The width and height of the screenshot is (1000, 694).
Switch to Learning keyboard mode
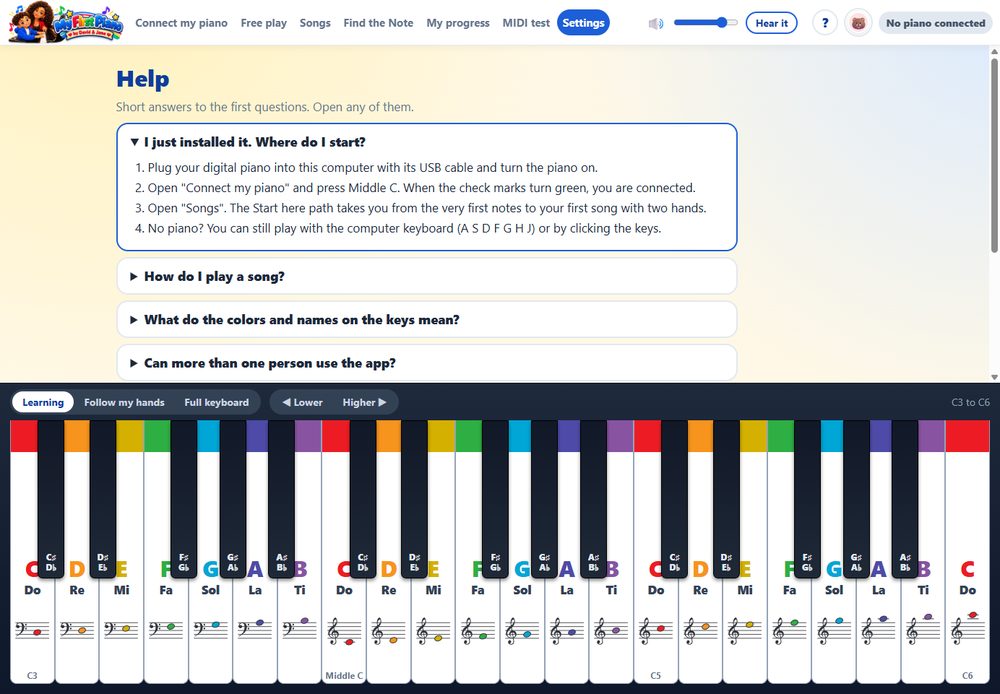pos(43,402)
